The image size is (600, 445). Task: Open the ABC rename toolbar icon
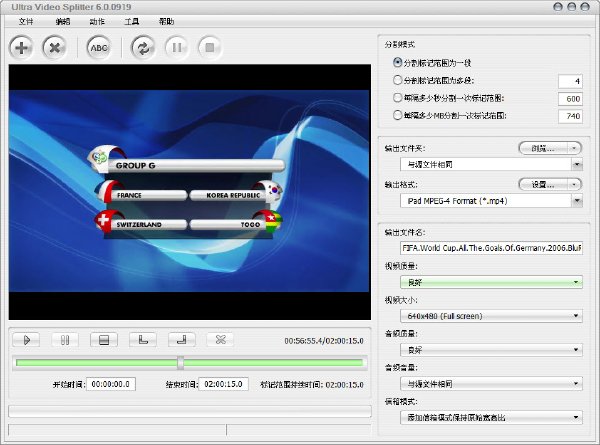click(x=99, y=48)
